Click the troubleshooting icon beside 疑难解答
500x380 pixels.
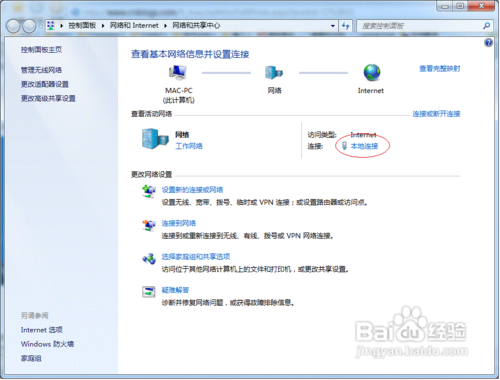coord(149,292)
